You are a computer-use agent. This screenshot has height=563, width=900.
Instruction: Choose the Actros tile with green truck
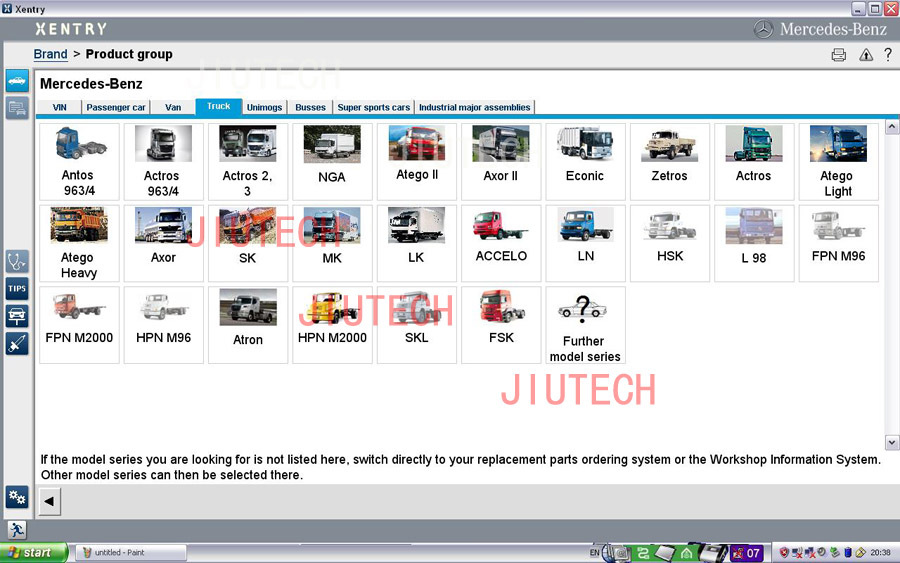[x=754, y=162]
